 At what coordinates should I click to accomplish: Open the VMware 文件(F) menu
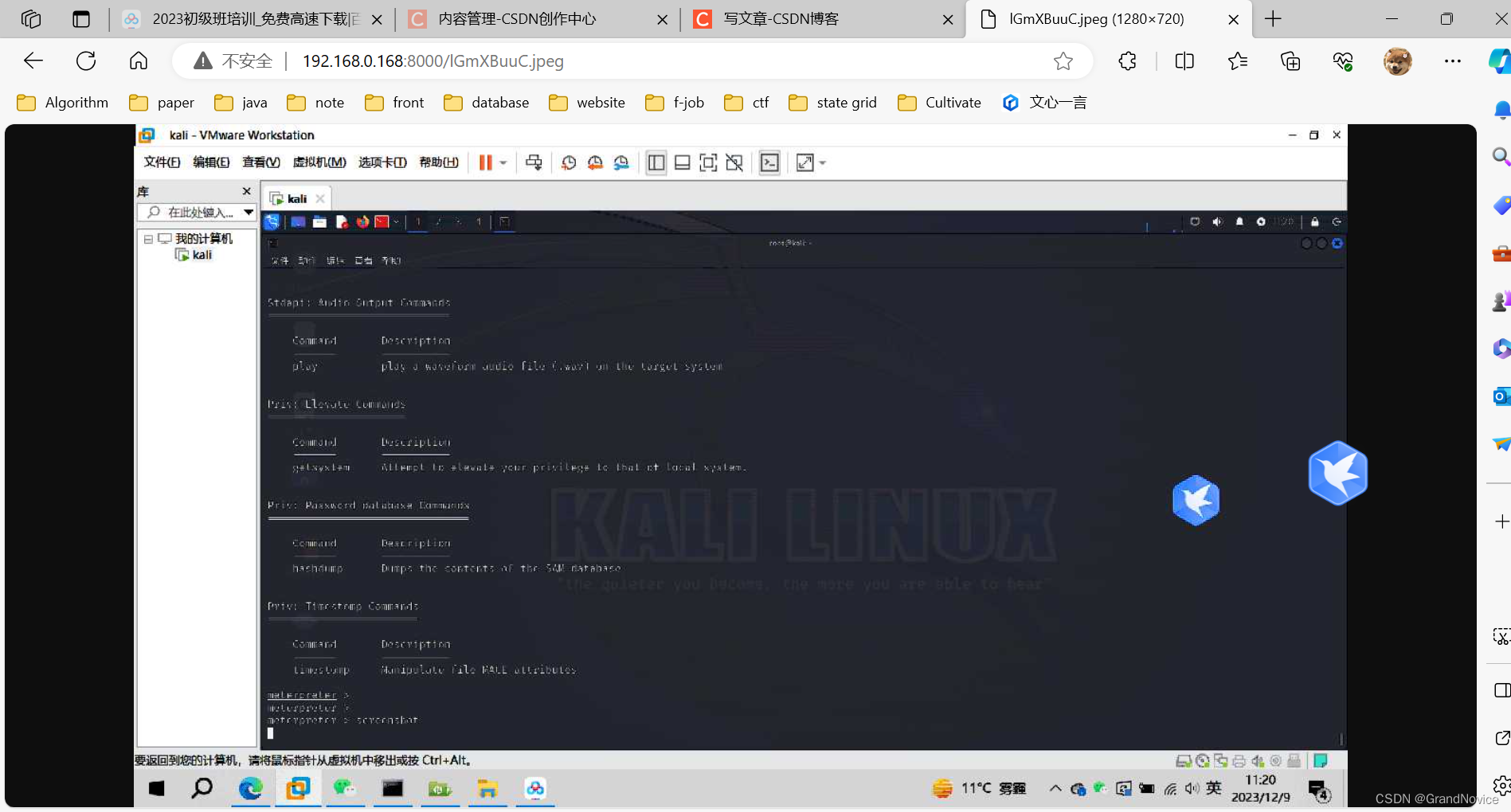[162, 162]
